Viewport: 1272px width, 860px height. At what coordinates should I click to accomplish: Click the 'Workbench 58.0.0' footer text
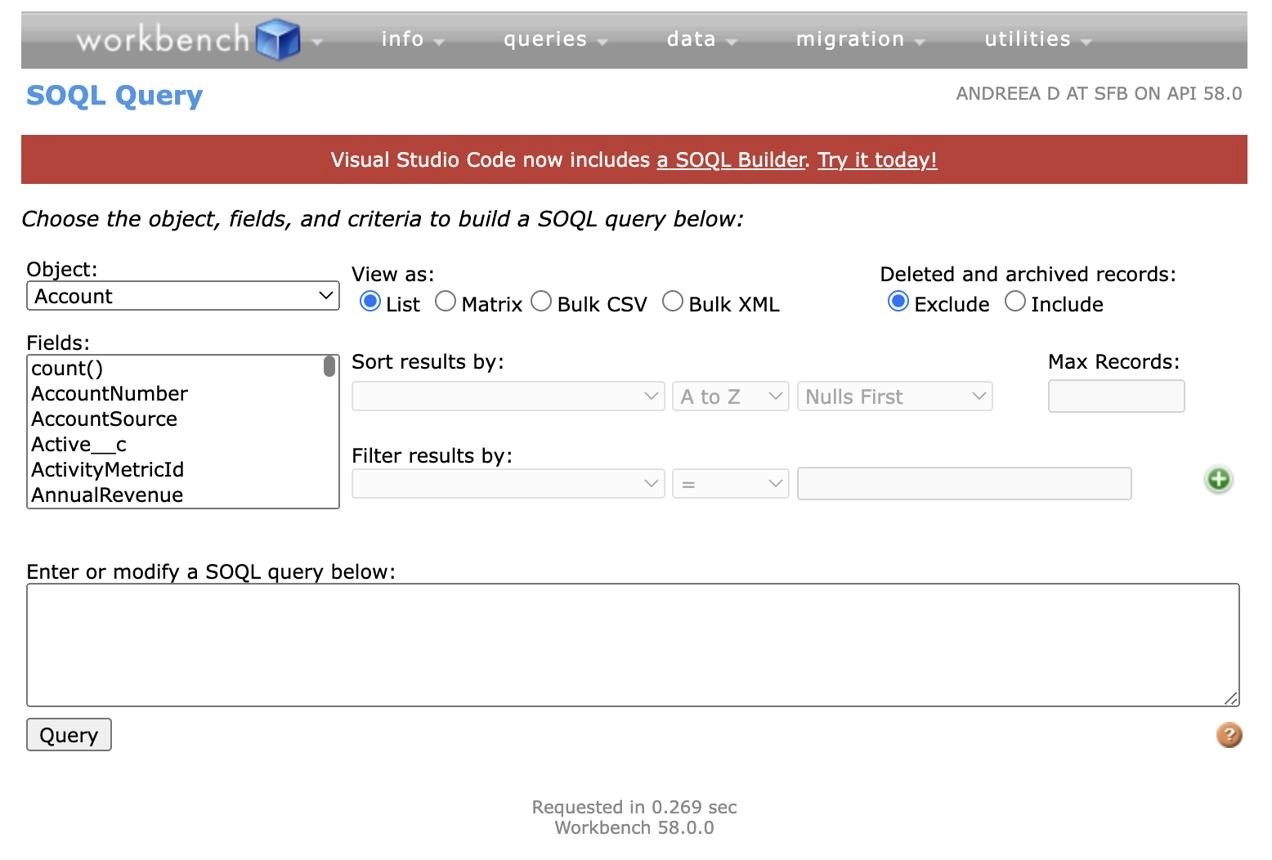coord(634,828)
